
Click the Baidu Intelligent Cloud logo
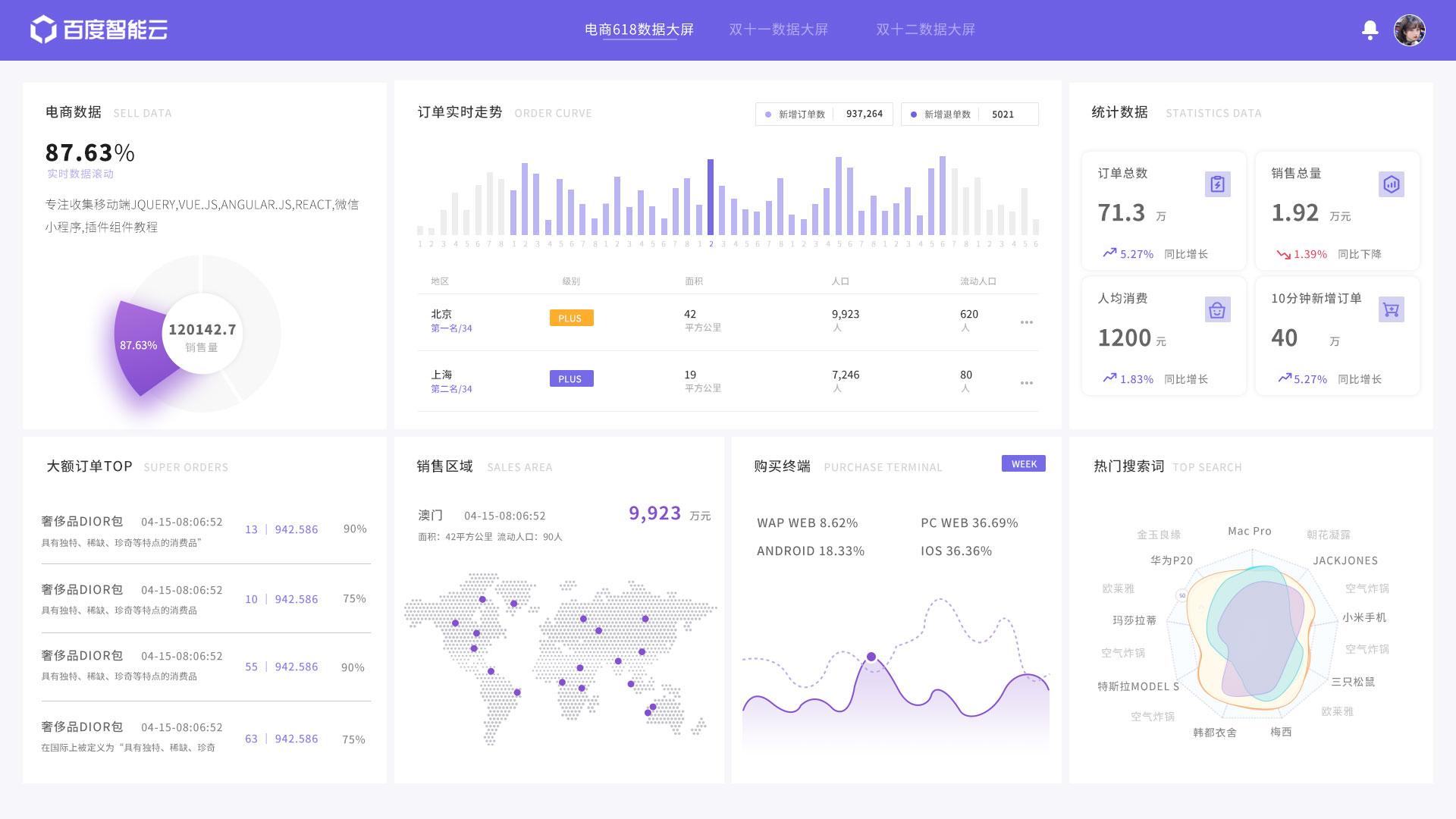(99, 30)
